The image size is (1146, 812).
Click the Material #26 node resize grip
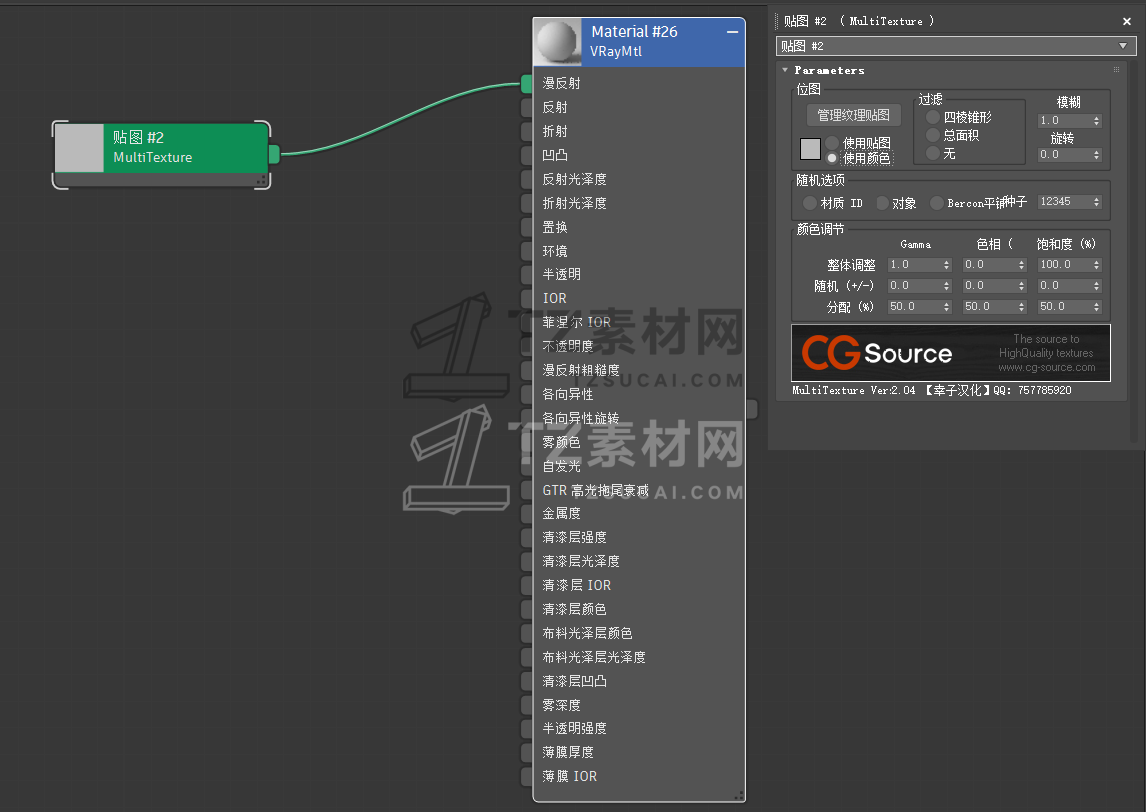coord(739,795)
